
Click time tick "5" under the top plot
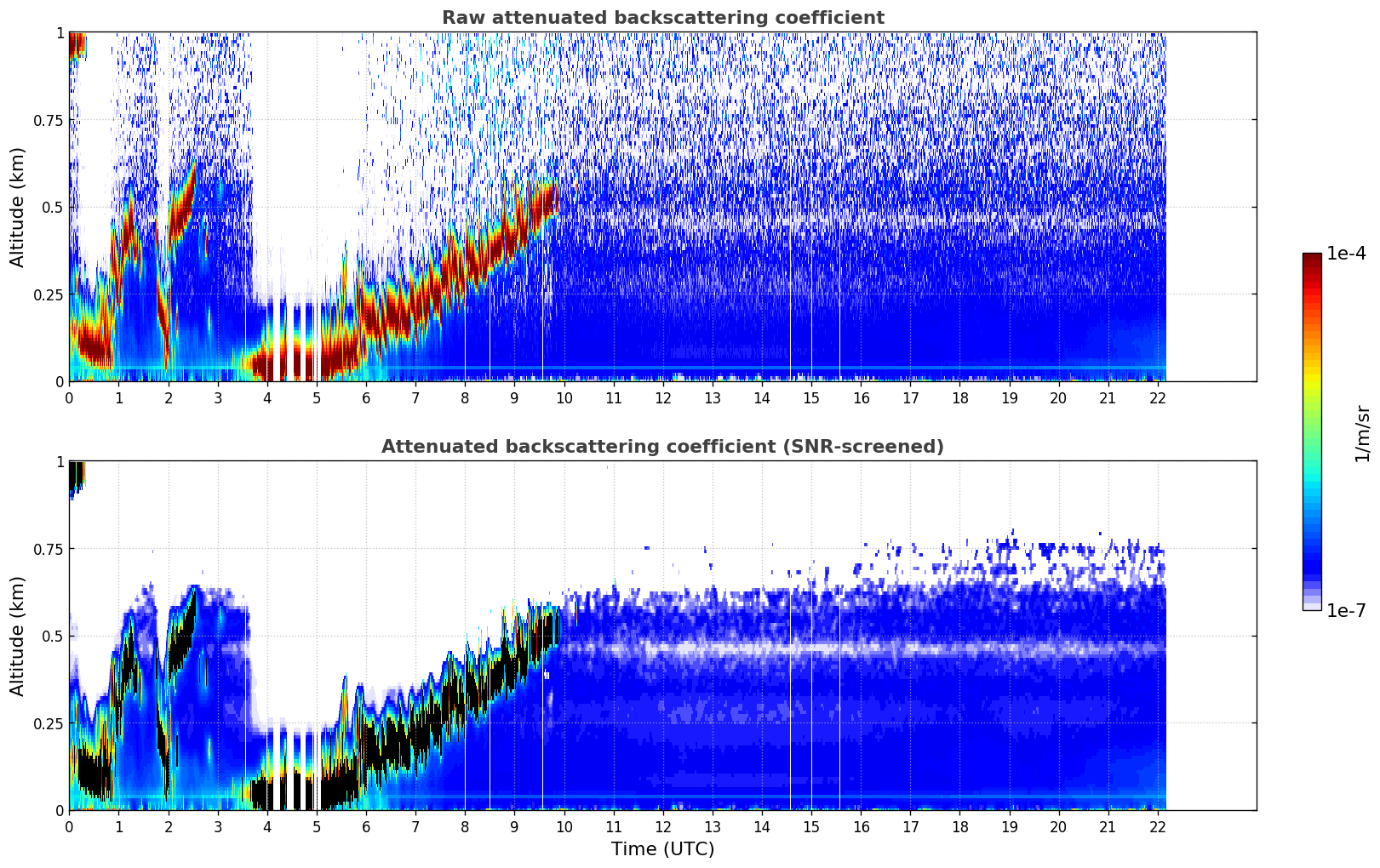click(317, 397)
